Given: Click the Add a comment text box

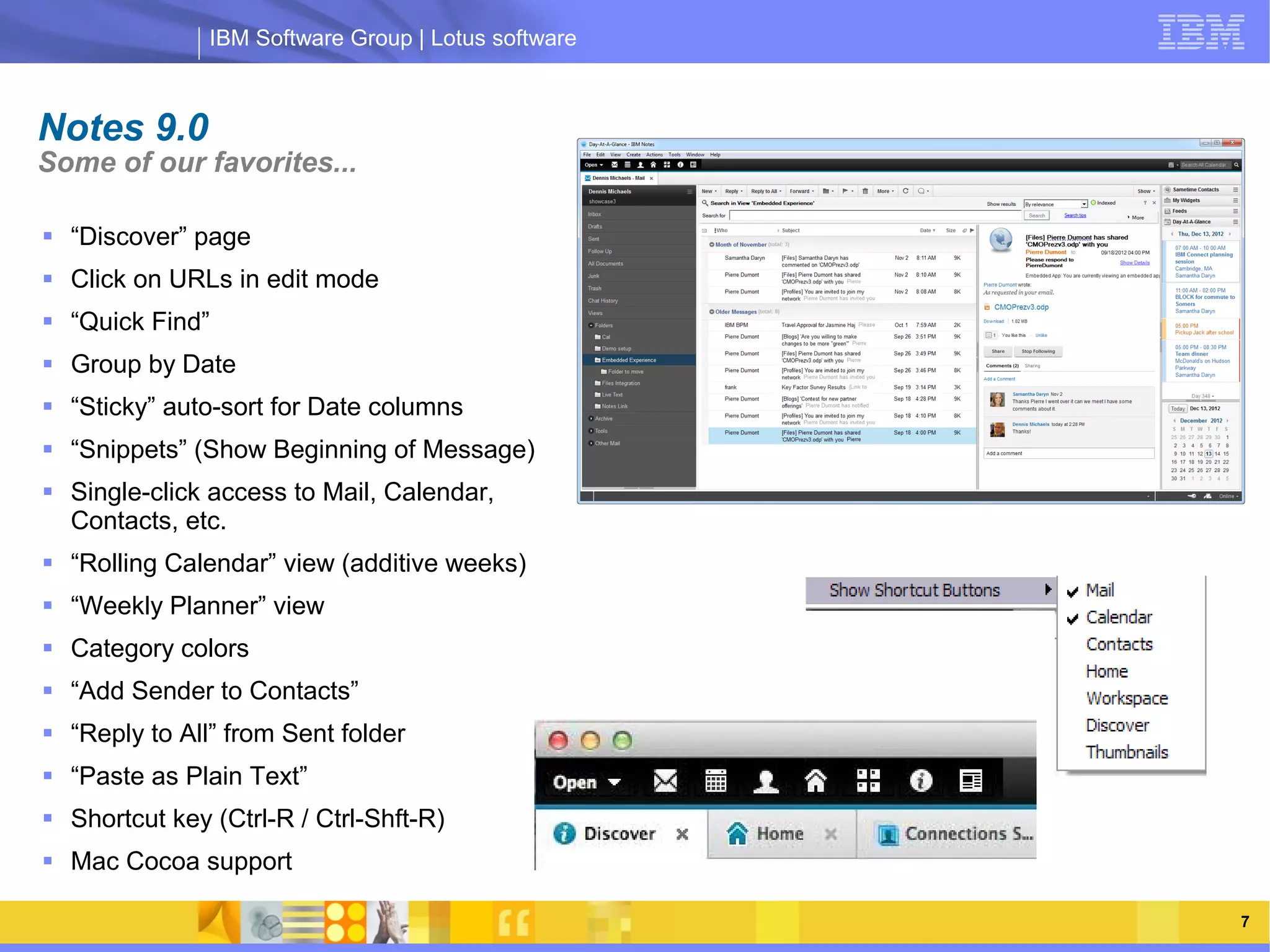Looking at the screenshot, I should 1069,453.
